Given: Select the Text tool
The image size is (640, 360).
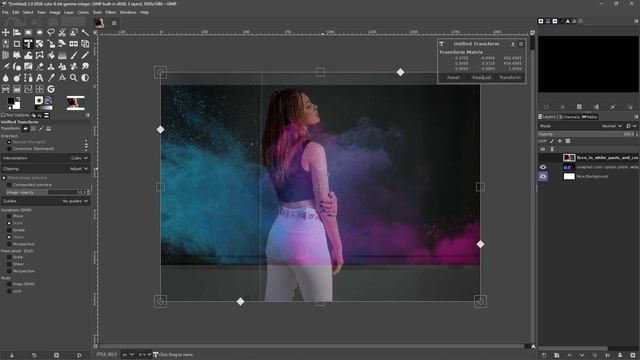Looking at the screenshot, I should (x=40, y=78).
